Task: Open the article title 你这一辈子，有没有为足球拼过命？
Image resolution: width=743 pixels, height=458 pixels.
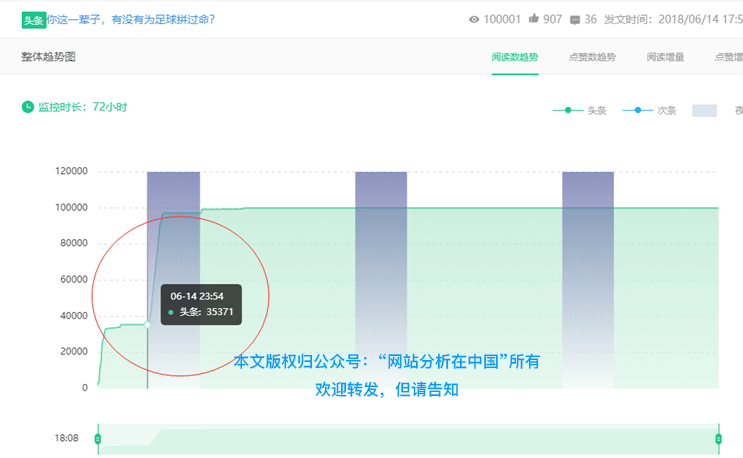Action: pyautogui.click(x=131, y=19)
